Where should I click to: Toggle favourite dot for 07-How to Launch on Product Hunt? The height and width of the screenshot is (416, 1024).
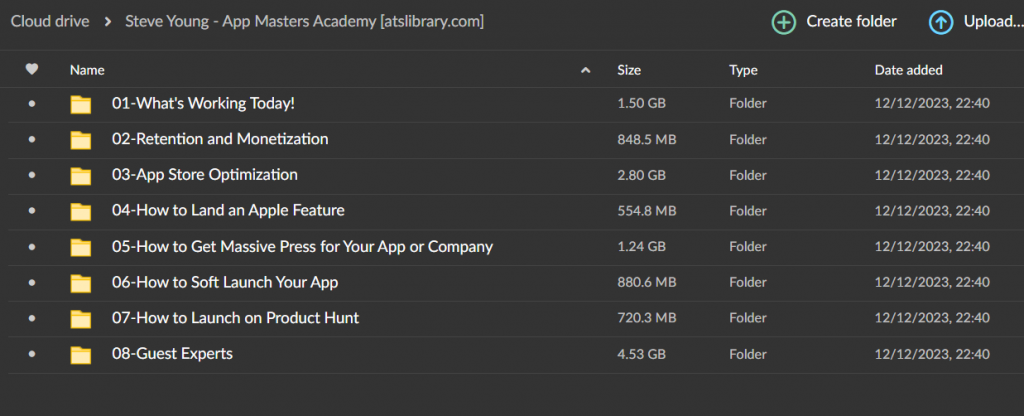[x=32, y=319]
